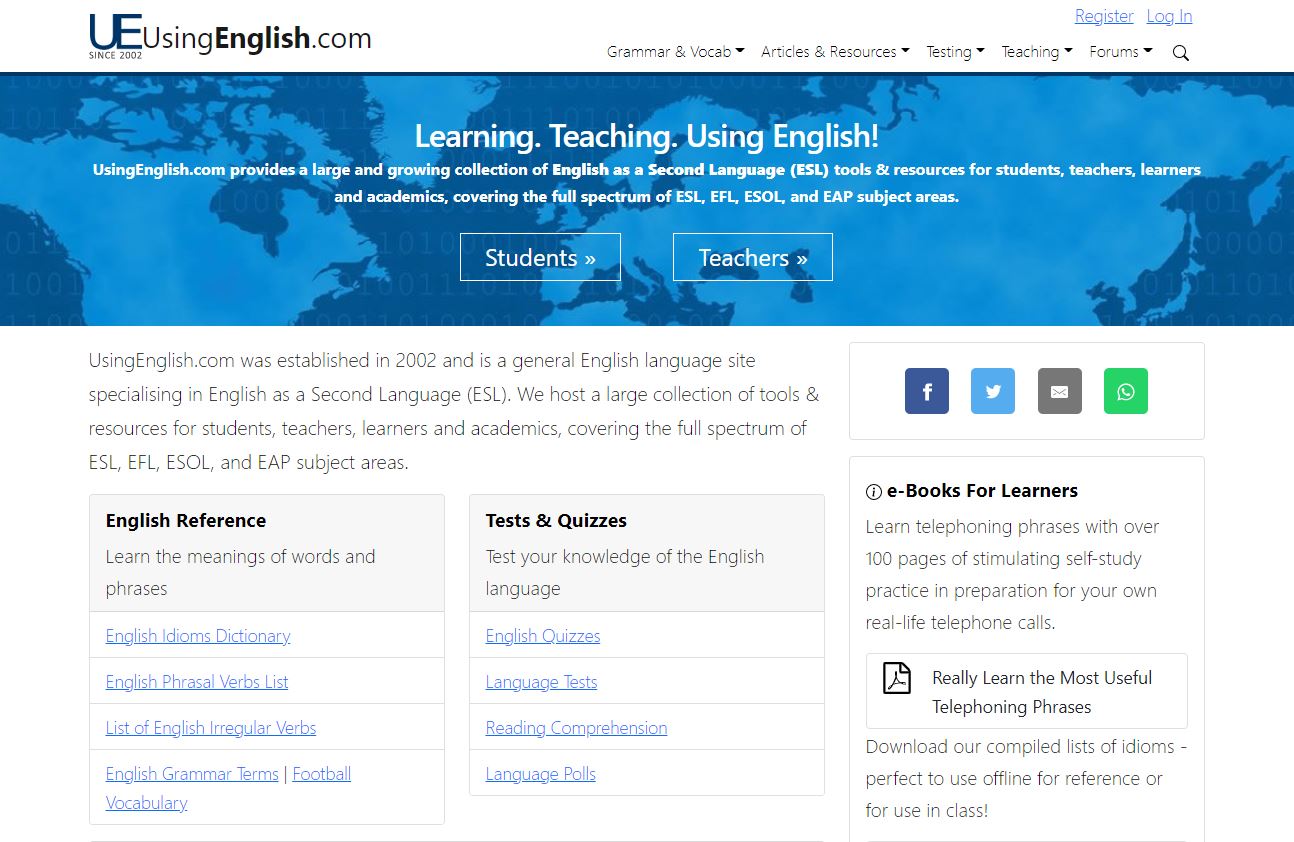Open the Teaching dropdown menu
Screen dimensions: 1294x842
(1037, 52)
